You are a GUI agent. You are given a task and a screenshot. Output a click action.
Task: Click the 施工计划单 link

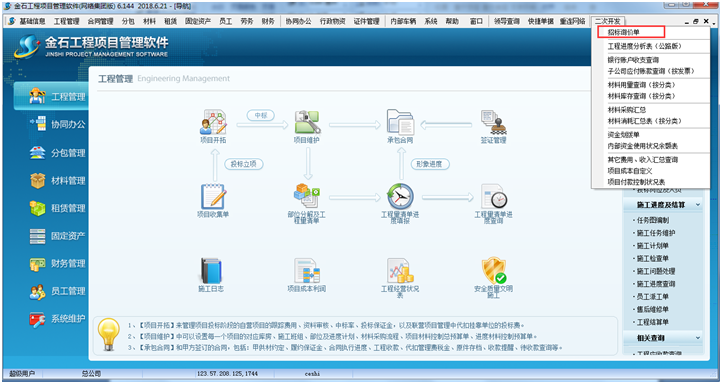[652, 246]
